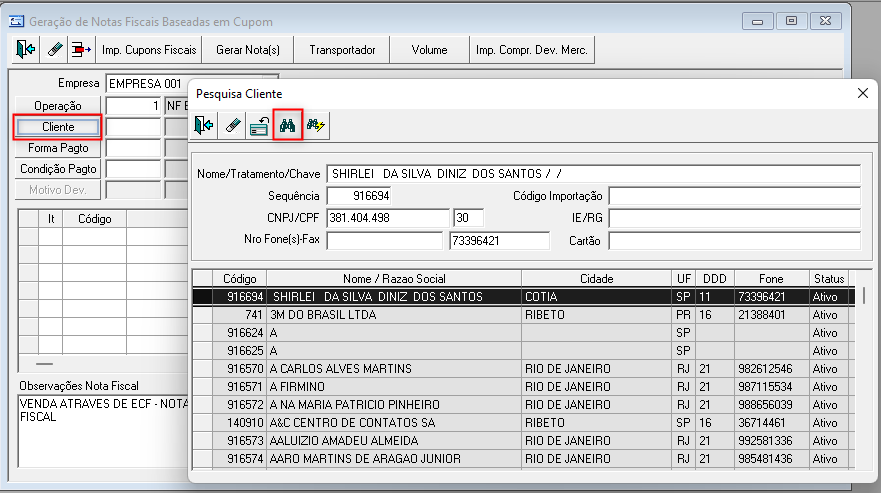
Task: Click the Observações Nota Fiscal text box
Action: point(103,431)
